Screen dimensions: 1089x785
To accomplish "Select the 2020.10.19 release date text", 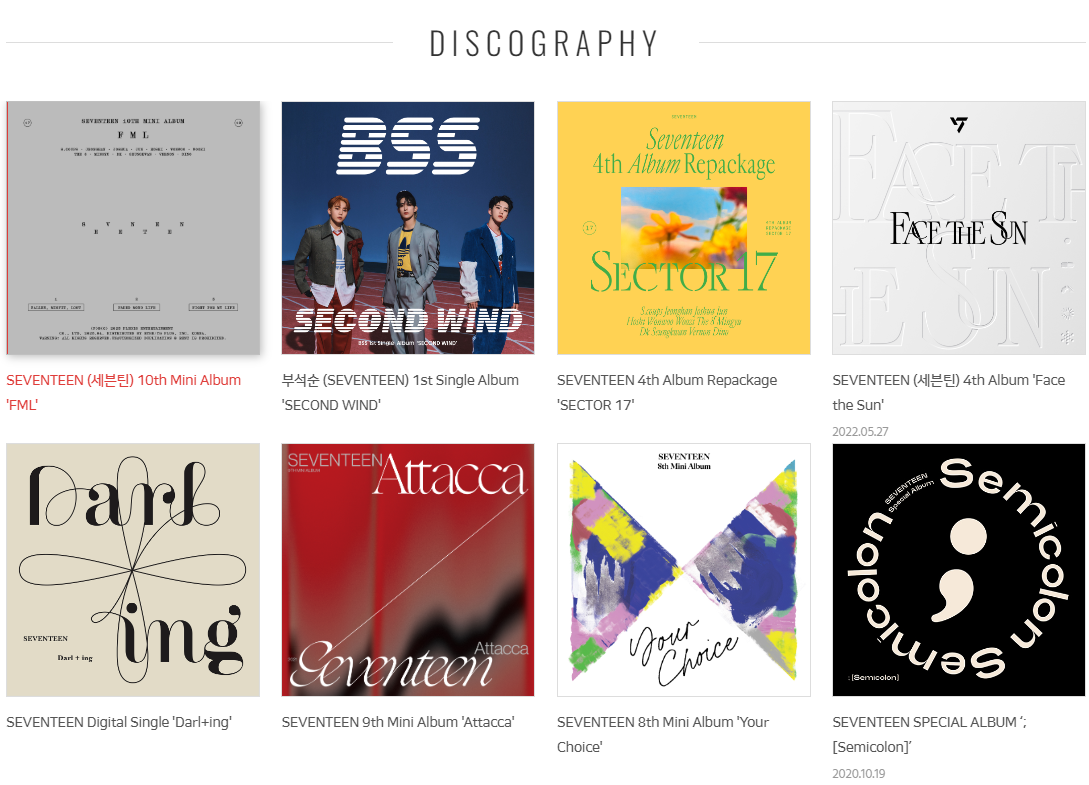I will (858, 773).
